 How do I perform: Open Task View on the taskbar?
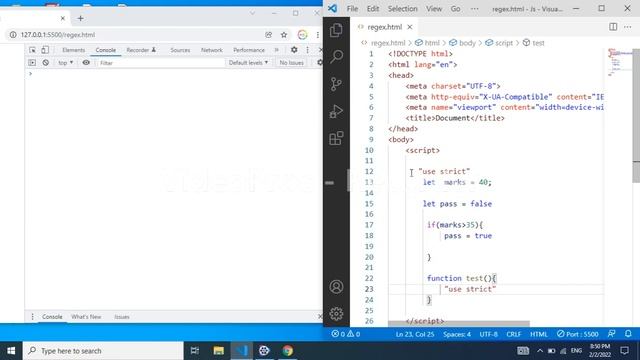195,351
